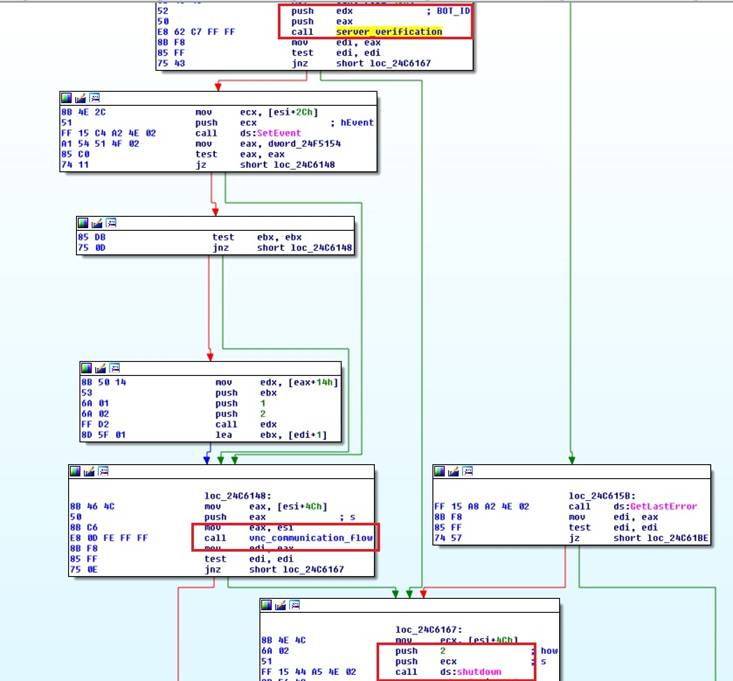Screen dimensions: 733x681
Task: Click the pencil edit icon on loc_24C6167 block
Action: pos(279,605)
